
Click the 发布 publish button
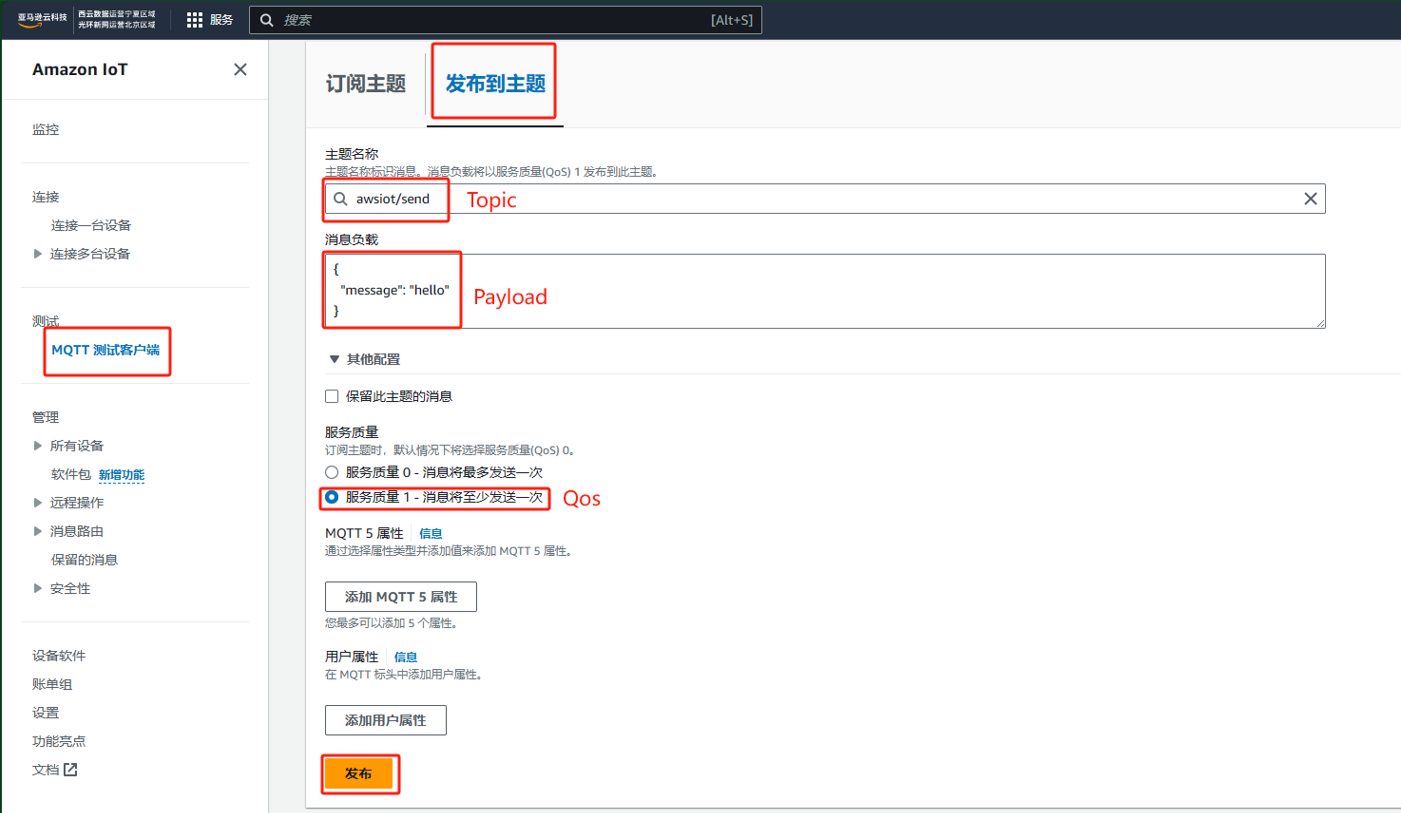(x=358, y=774)
